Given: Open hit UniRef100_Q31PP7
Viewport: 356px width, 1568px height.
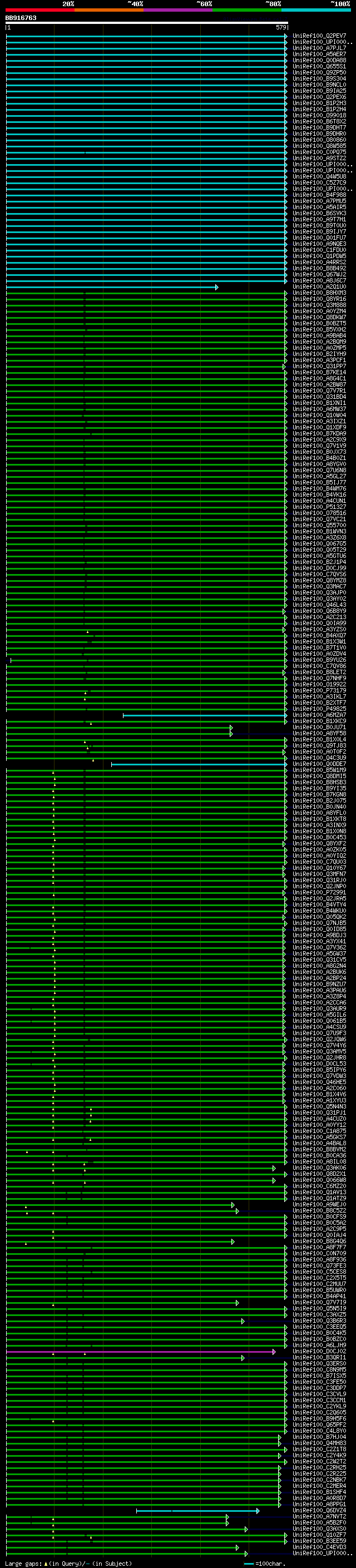Looking at the screenshot, I should (x=319, y=367).
